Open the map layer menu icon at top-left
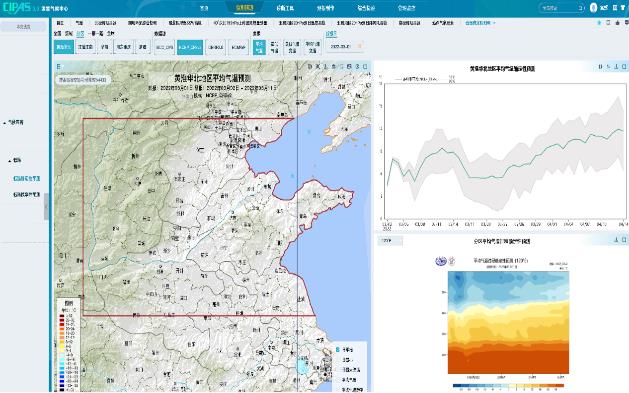 point(59,67)
